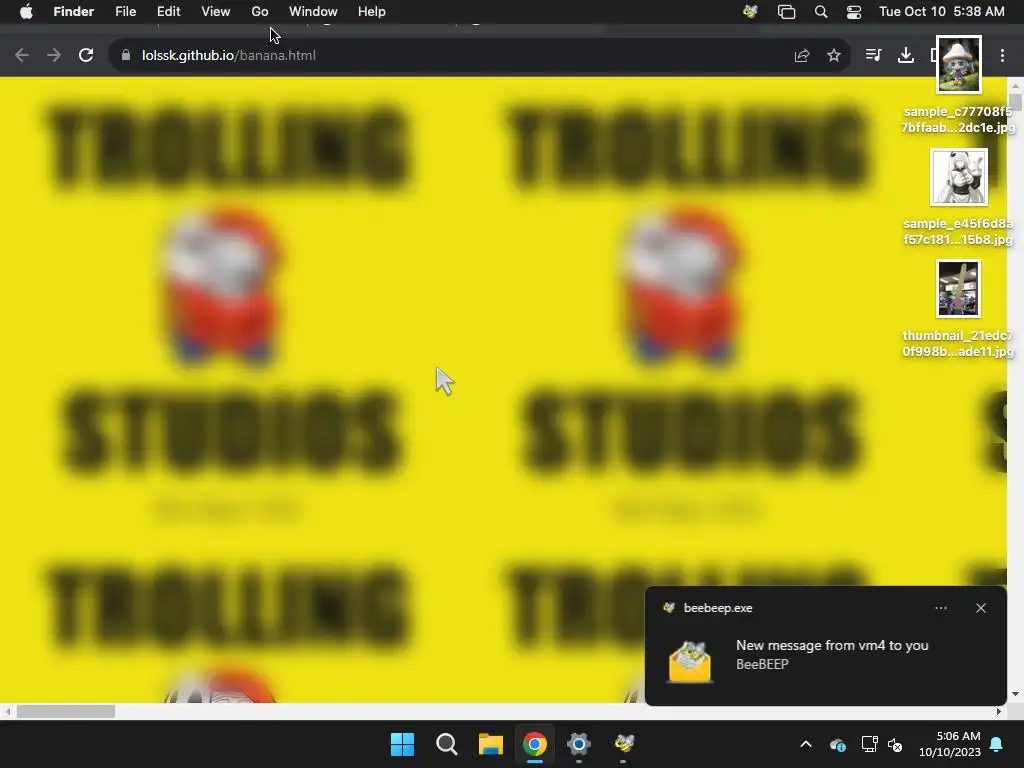
Task: Click the OneDrive cloud tray icon
Action: pyautogui.click(x=838, y=745)
